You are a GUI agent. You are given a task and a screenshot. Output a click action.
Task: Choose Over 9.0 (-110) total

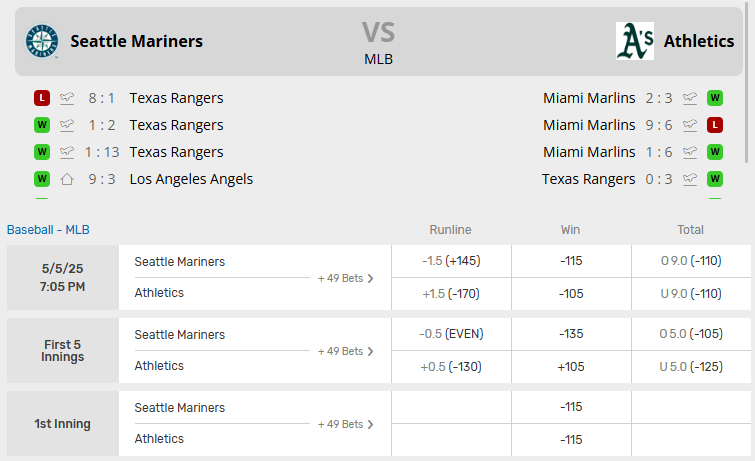pos(691,261)
